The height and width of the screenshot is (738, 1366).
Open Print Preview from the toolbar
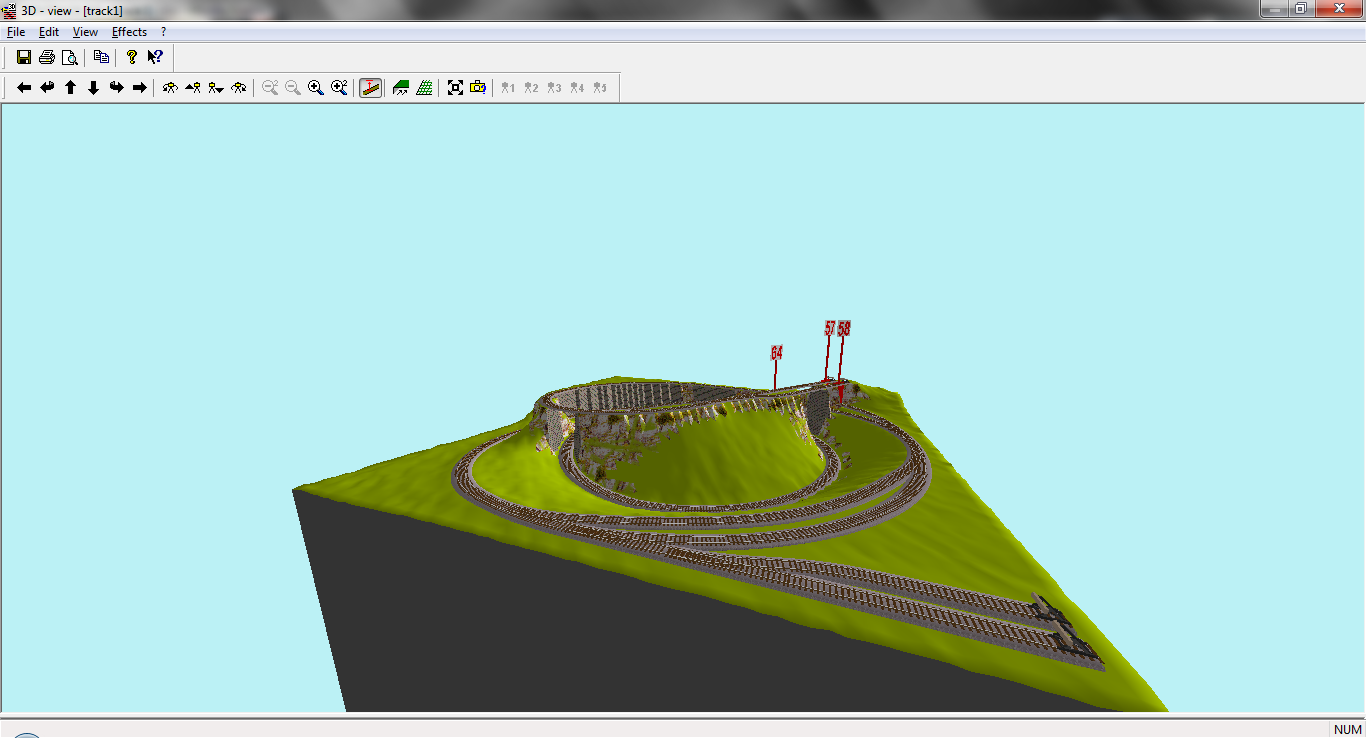[69, 57]
